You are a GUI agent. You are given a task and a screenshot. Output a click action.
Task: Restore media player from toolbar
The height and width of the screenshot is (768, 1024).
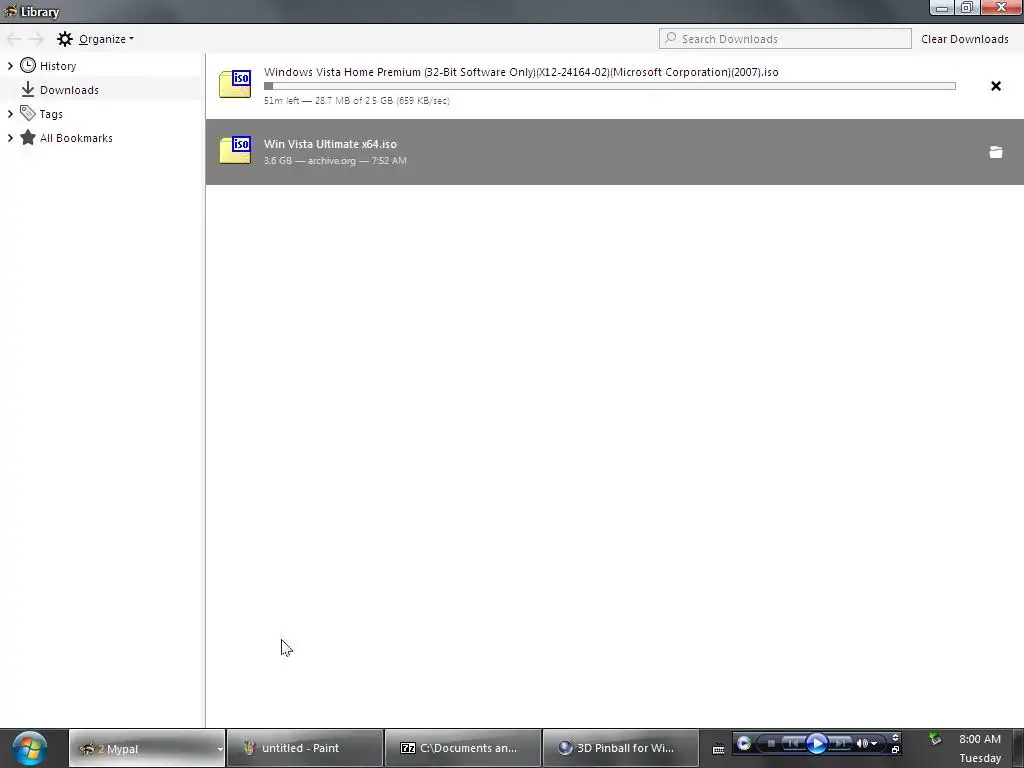click(x=895, y=750)
